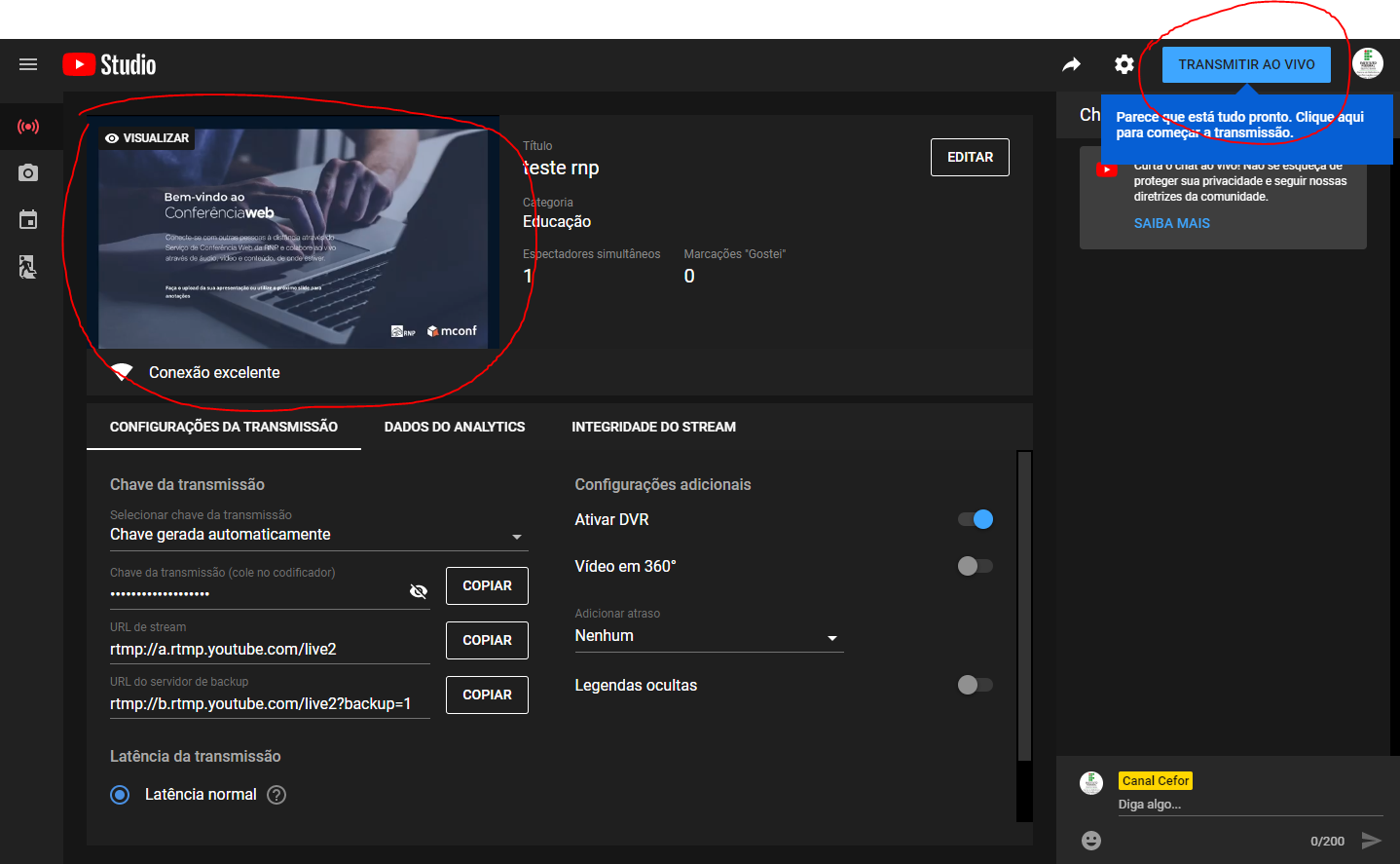Screen dimensions: 1400x864
Task: Open the Manage calendar sidebar icon
Action: pos(28,219)
